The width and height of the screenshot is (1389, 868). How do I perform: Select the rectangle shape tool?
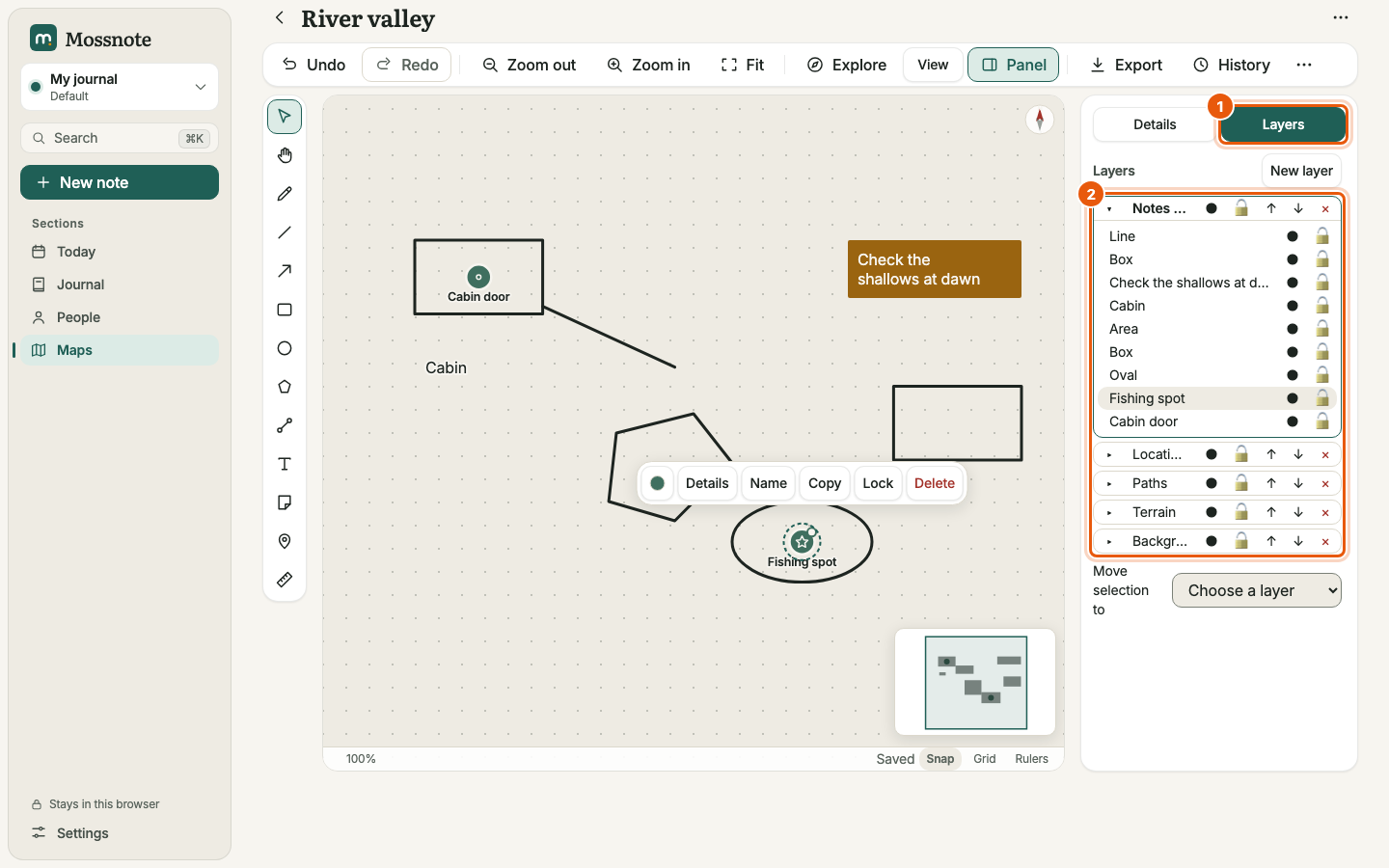(285, 310)
